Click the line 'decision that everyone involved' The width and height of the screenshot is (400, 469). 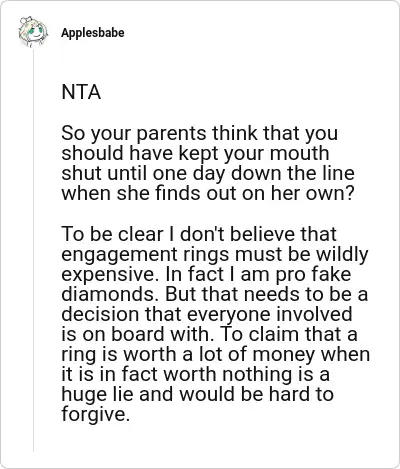(x=207, y=314)
